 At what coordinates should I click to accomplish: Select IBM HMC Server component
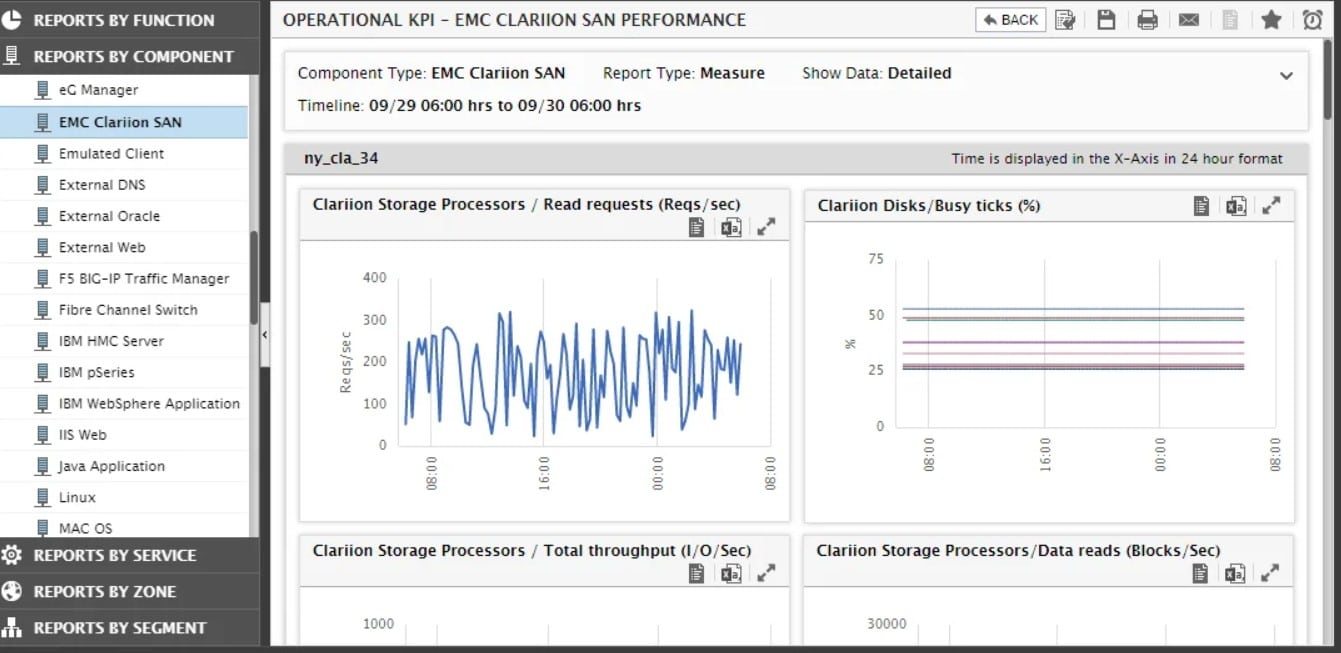tap(124, 341)
